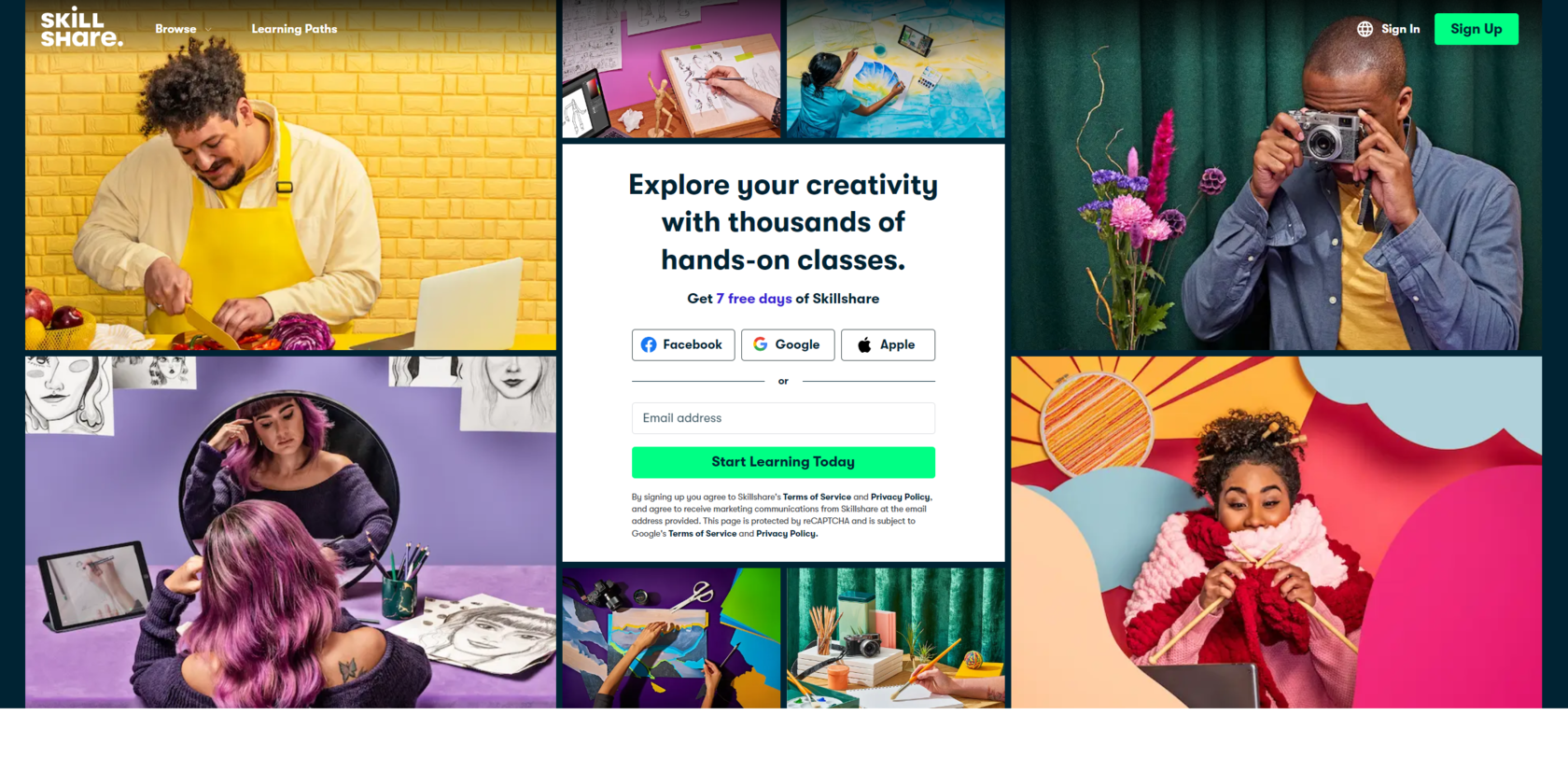
Task: Open the Browse menu
Action: 175,29
